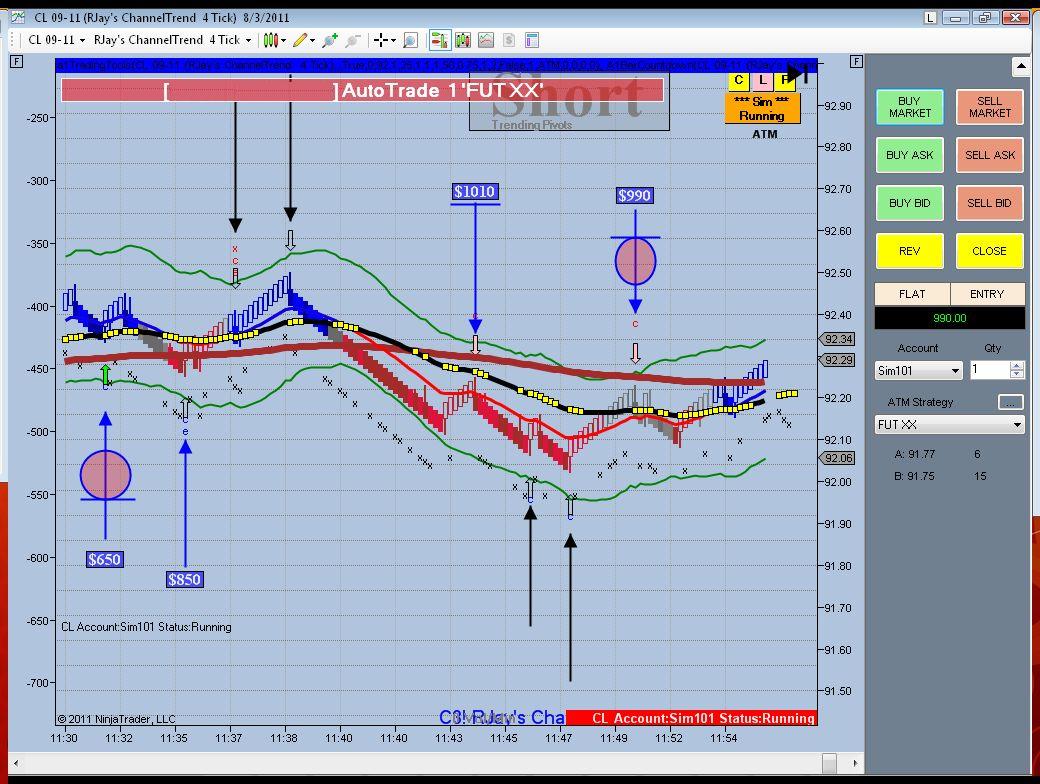Screen dimensions: 1040x784
Task: Click the left F marker box
Action: 17,62
